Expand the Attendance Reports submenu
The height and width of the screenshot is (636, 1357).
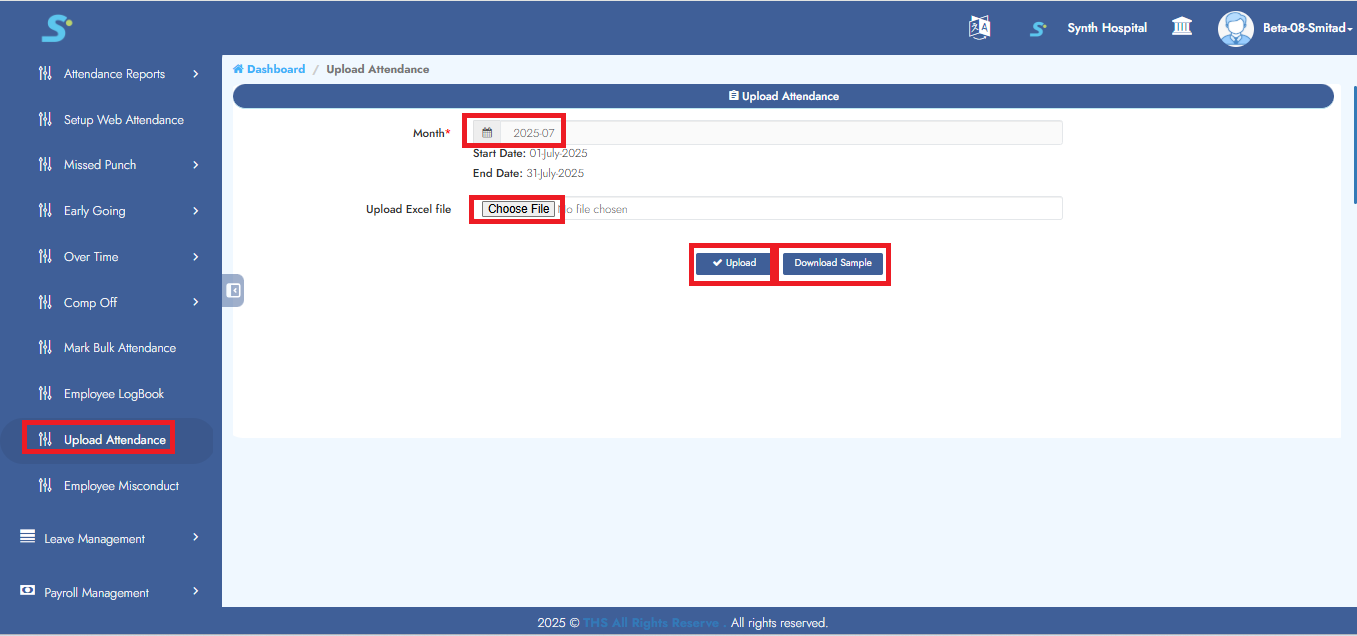coord(195,74)
